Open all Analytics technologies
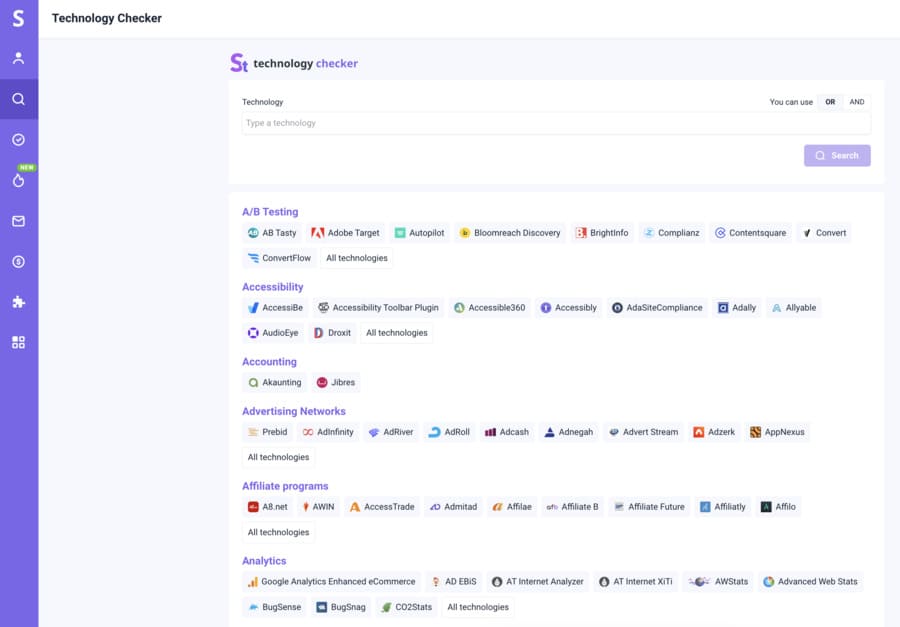 (478, 606)
